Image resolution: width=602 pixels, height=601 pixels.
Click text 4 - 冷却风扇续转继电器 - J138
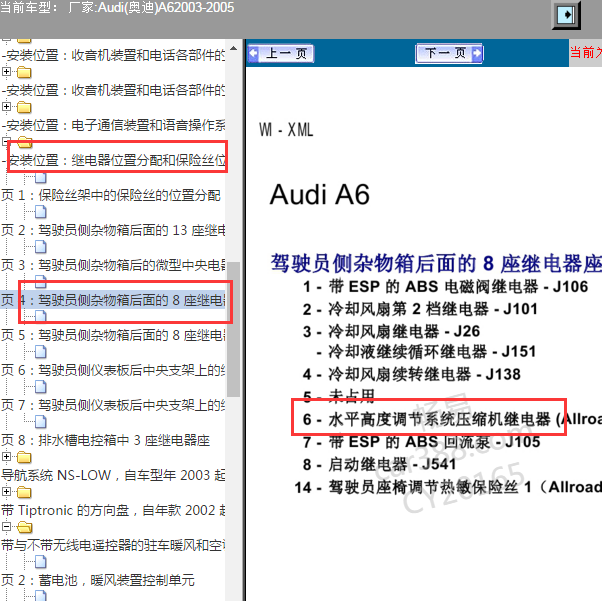pos(412,374)
